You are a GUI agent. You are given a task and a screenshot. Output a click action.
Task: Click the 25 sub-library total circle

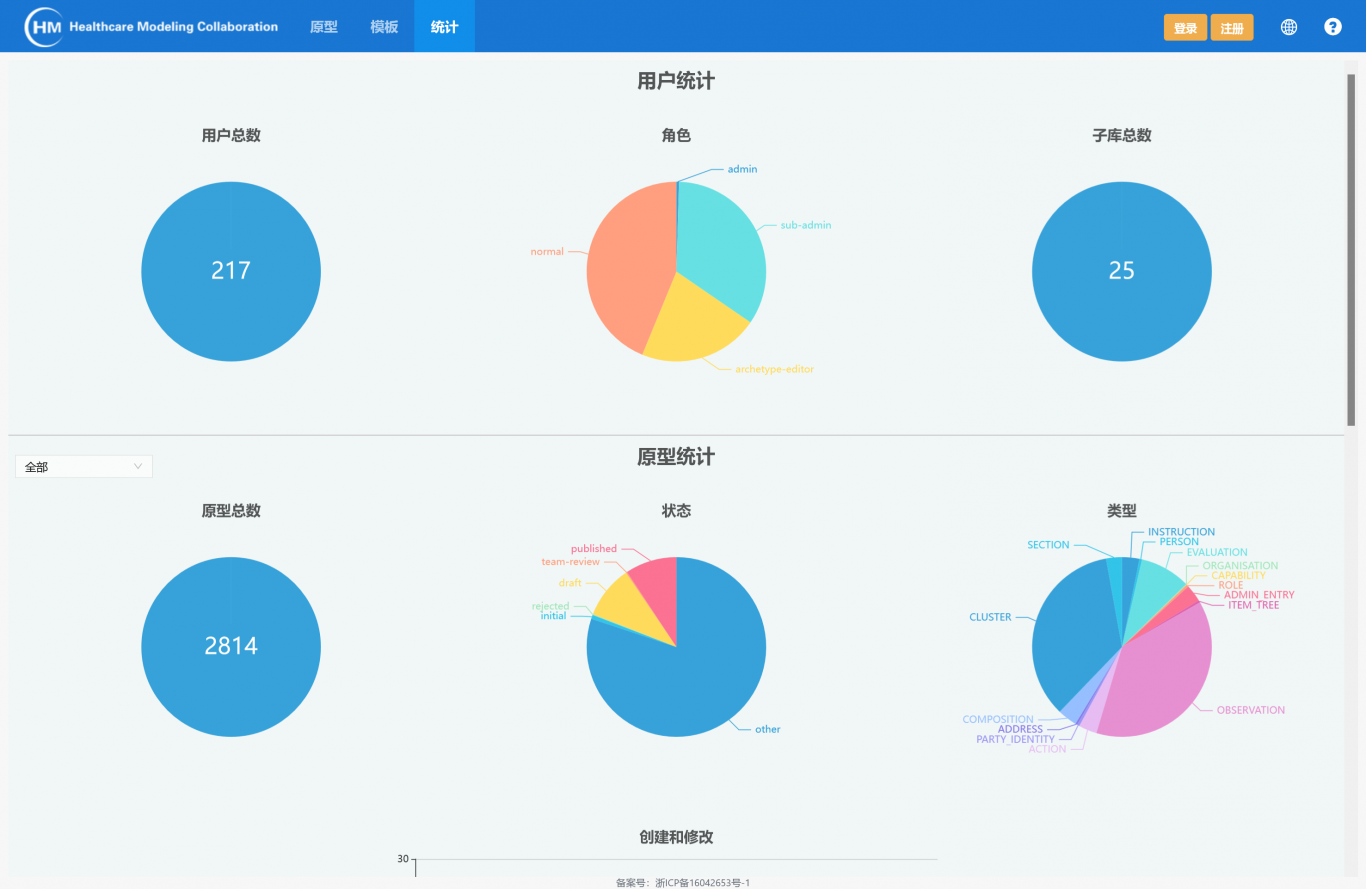pyautogui.click(x=1122, y=271)
